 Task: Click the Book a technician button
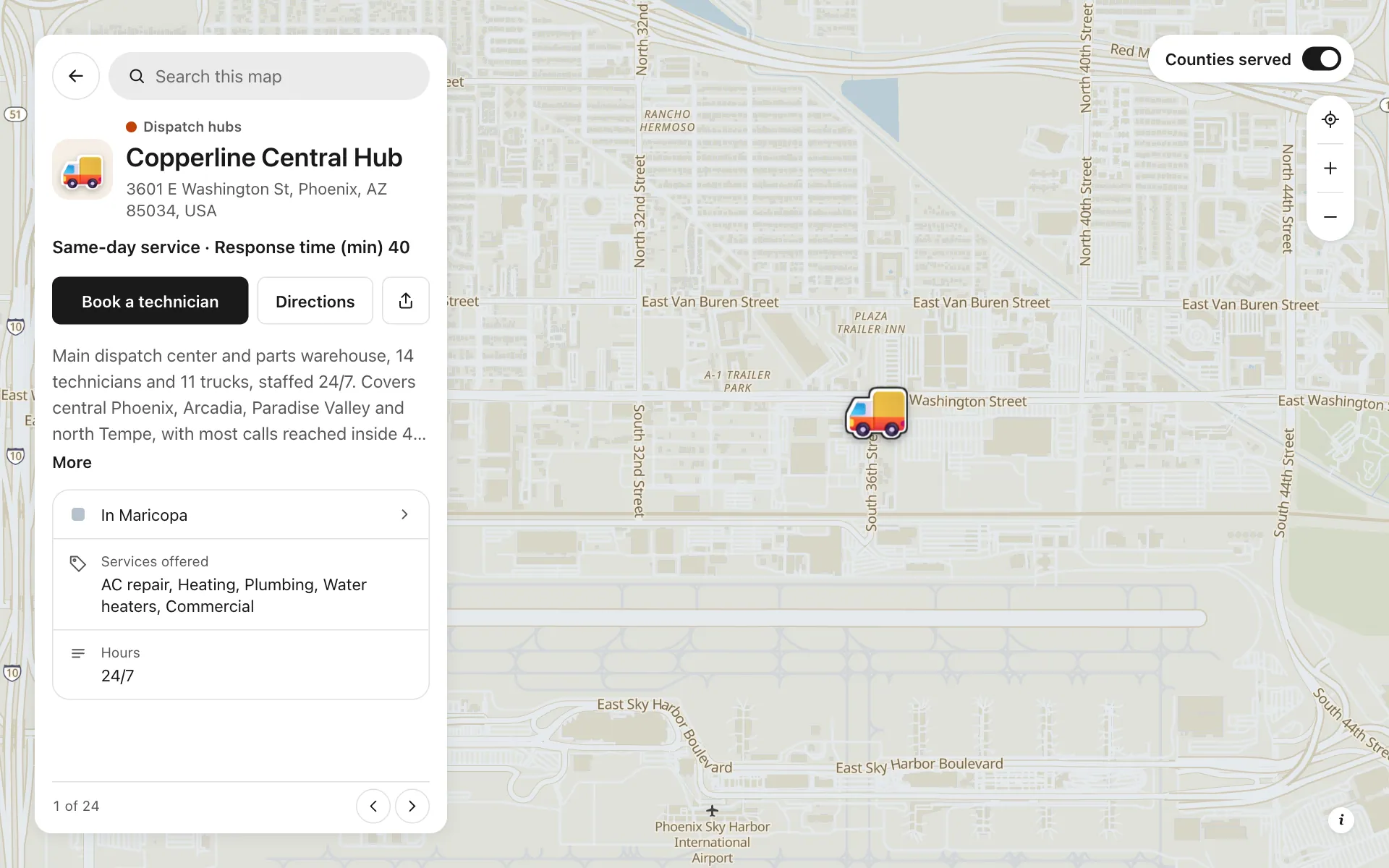150,301
